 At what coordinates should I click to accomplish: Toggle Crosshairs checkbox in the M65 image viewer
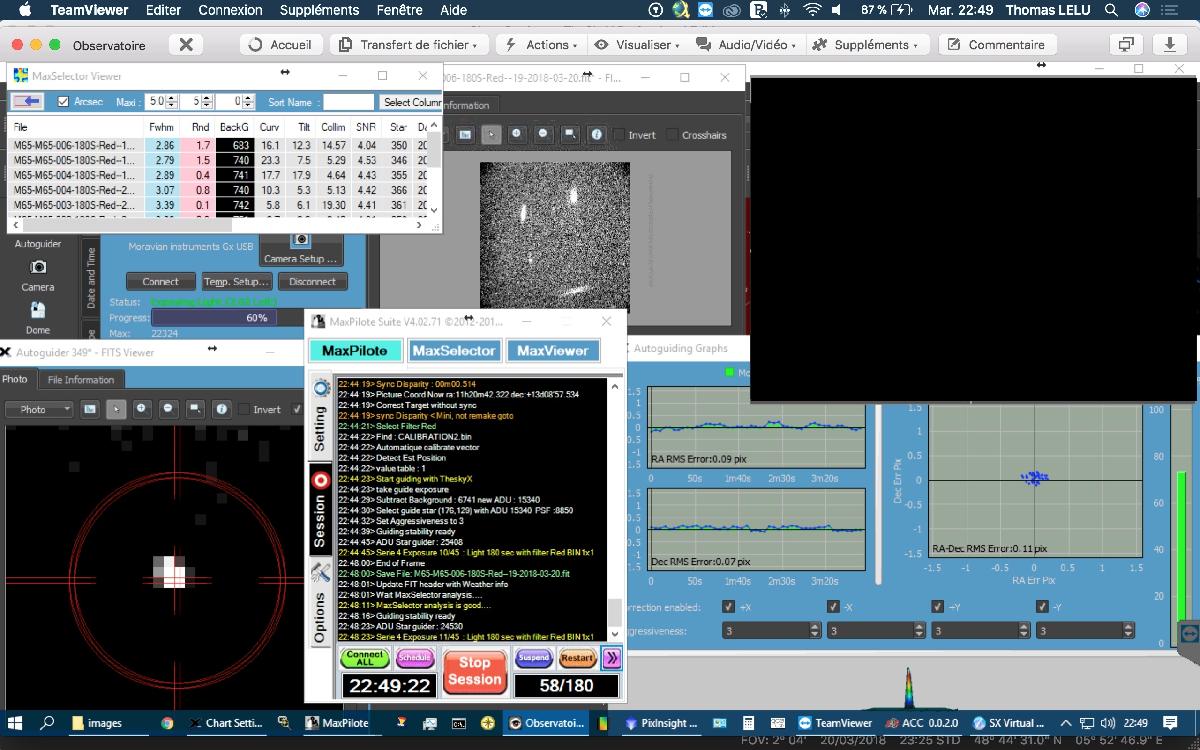[672, 135]
